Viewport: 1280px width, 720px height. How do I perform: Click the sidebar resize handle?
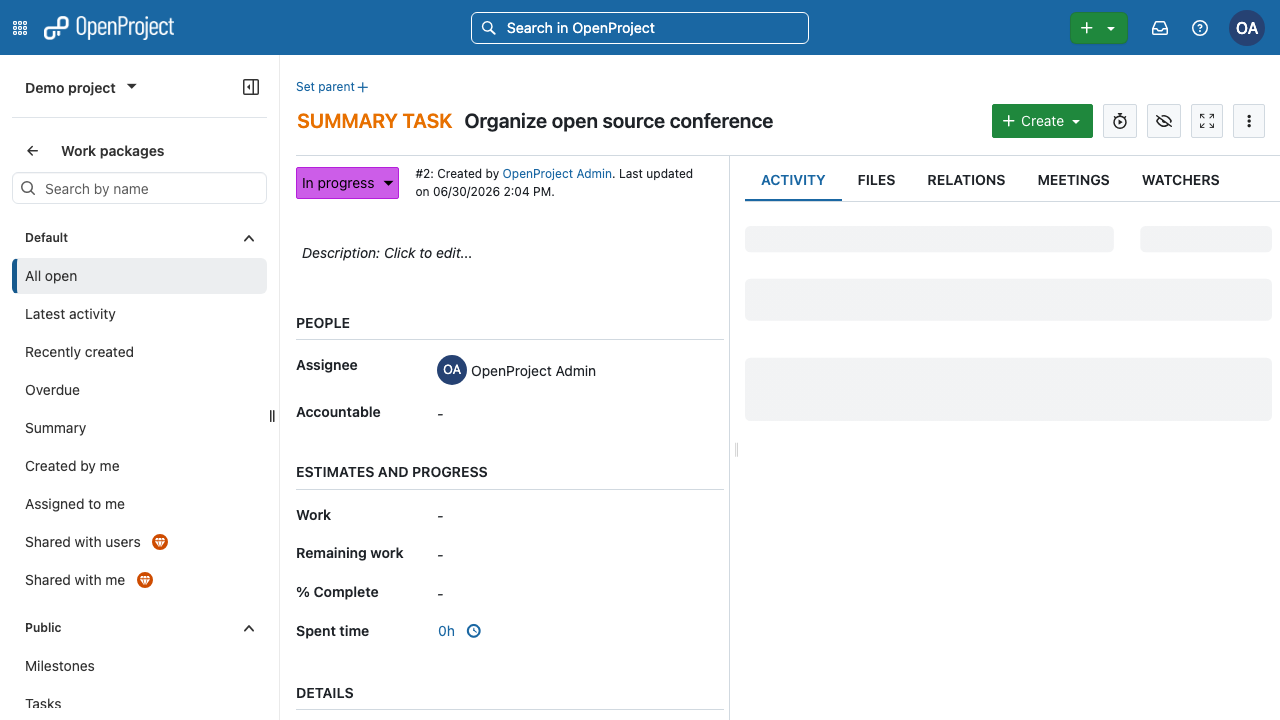[272, 416]
